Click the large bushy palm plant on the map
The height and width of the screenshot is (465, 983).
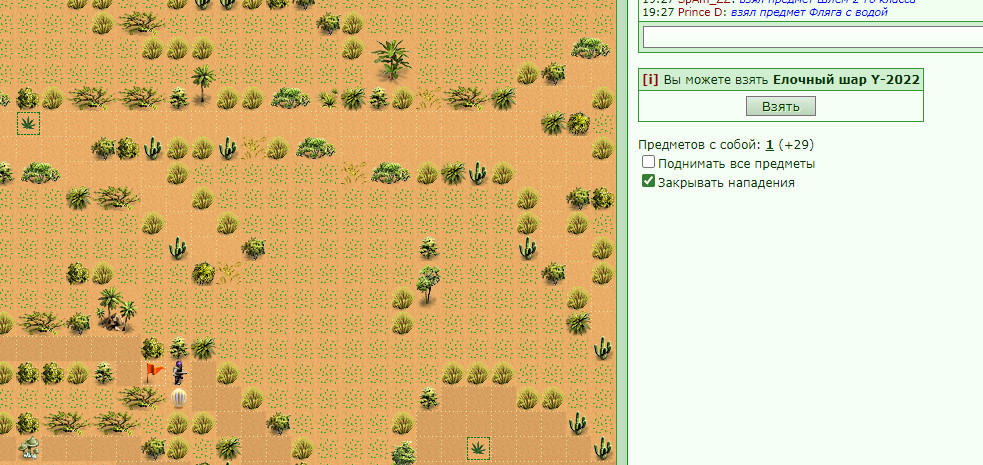coord(392,60)
